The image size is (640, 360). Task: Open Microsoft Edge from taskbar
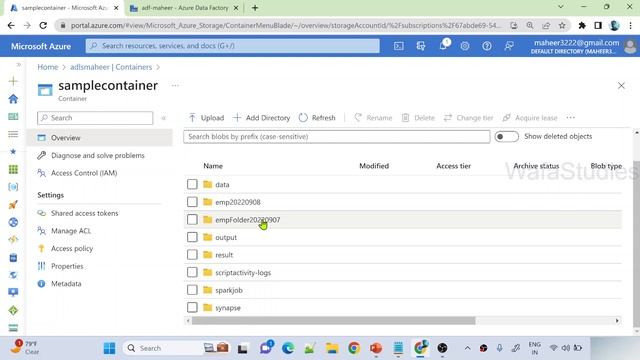(x=288, y=348)
